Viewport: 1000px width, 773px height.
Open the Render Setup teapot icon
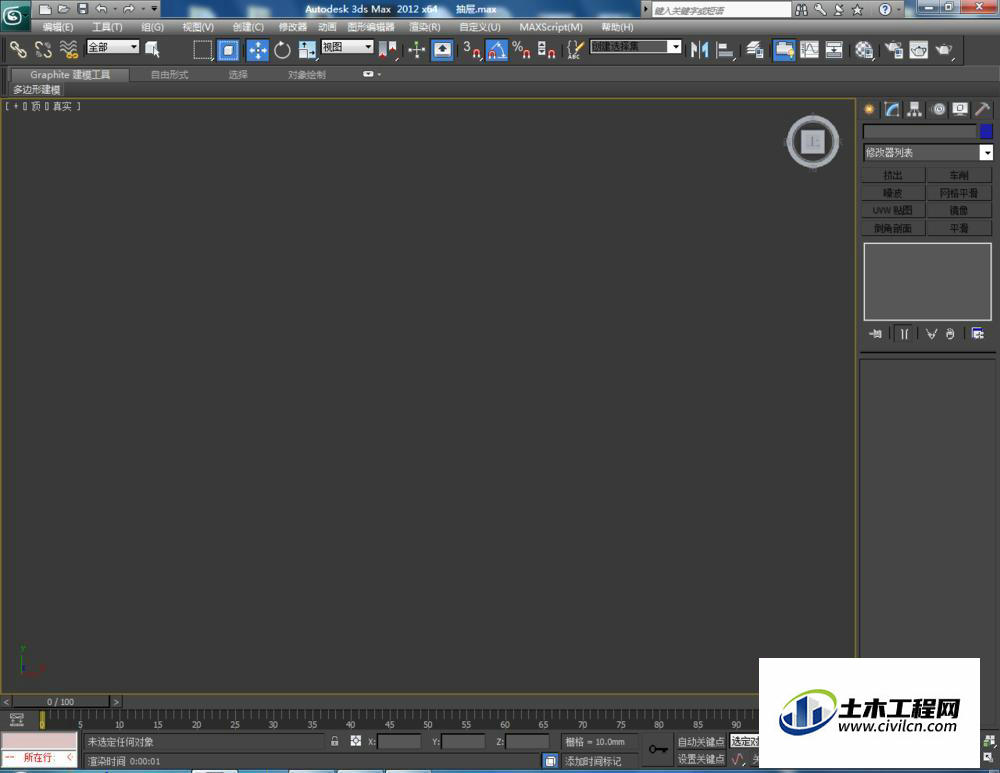(893, 50)
